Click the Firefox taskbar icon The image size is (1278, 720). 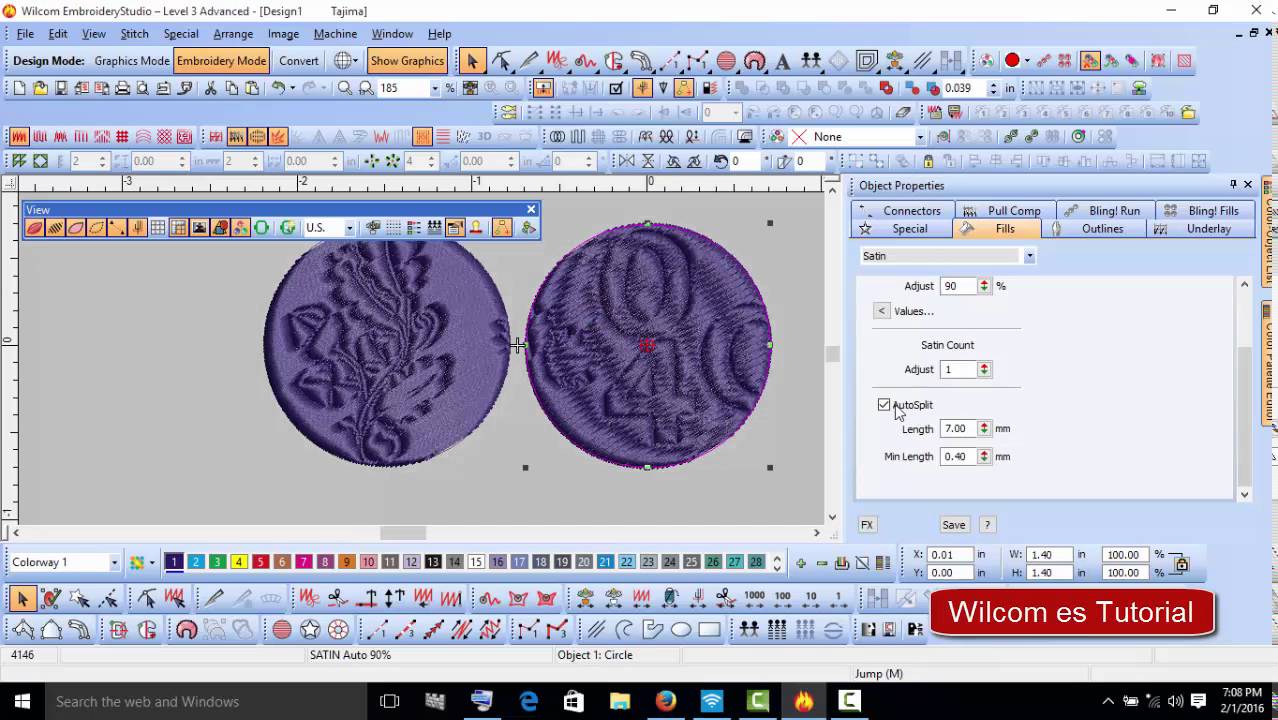665,702
